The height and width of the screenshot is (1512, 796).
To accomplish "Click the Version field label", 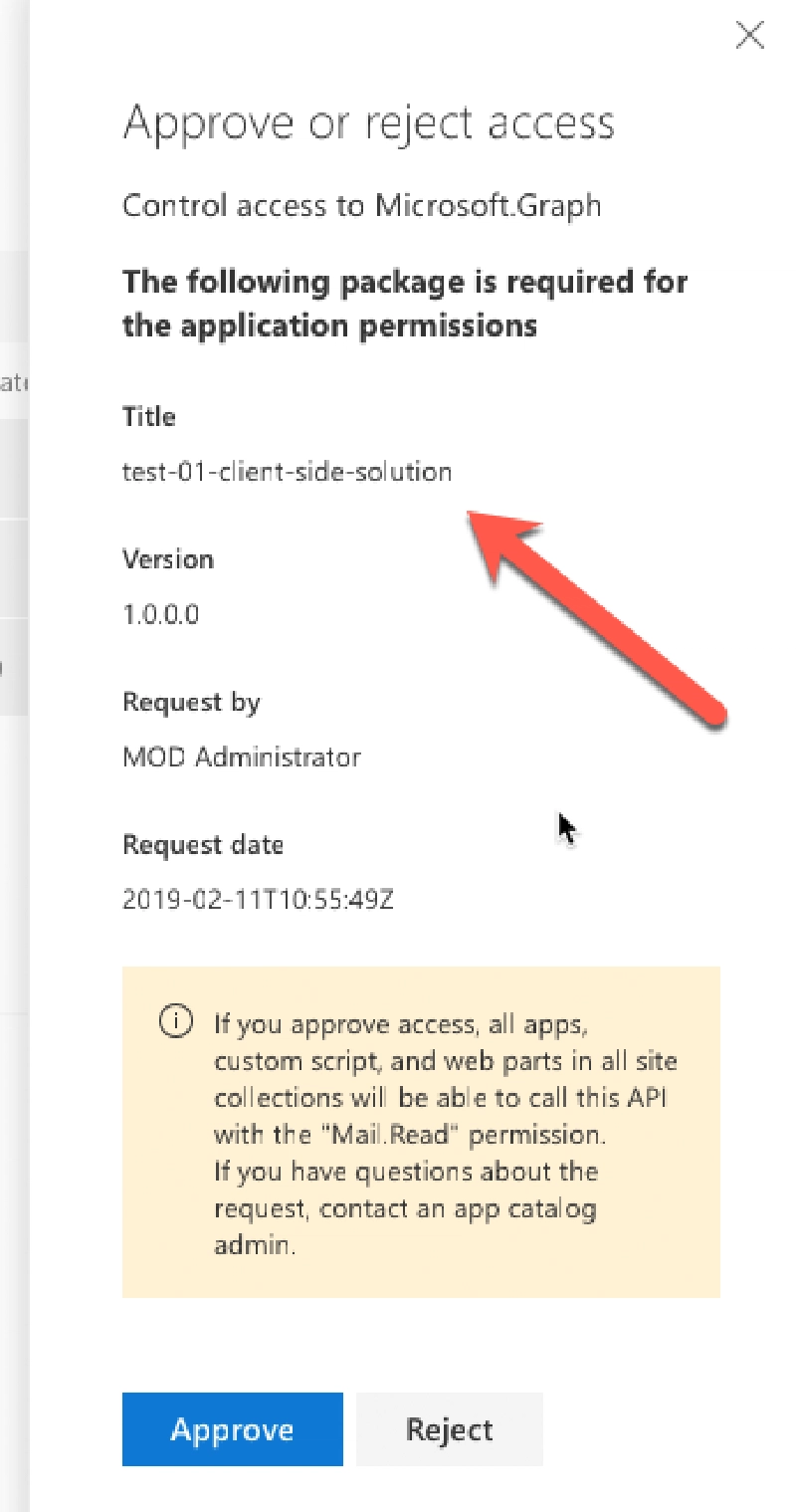I will point(169,559).
